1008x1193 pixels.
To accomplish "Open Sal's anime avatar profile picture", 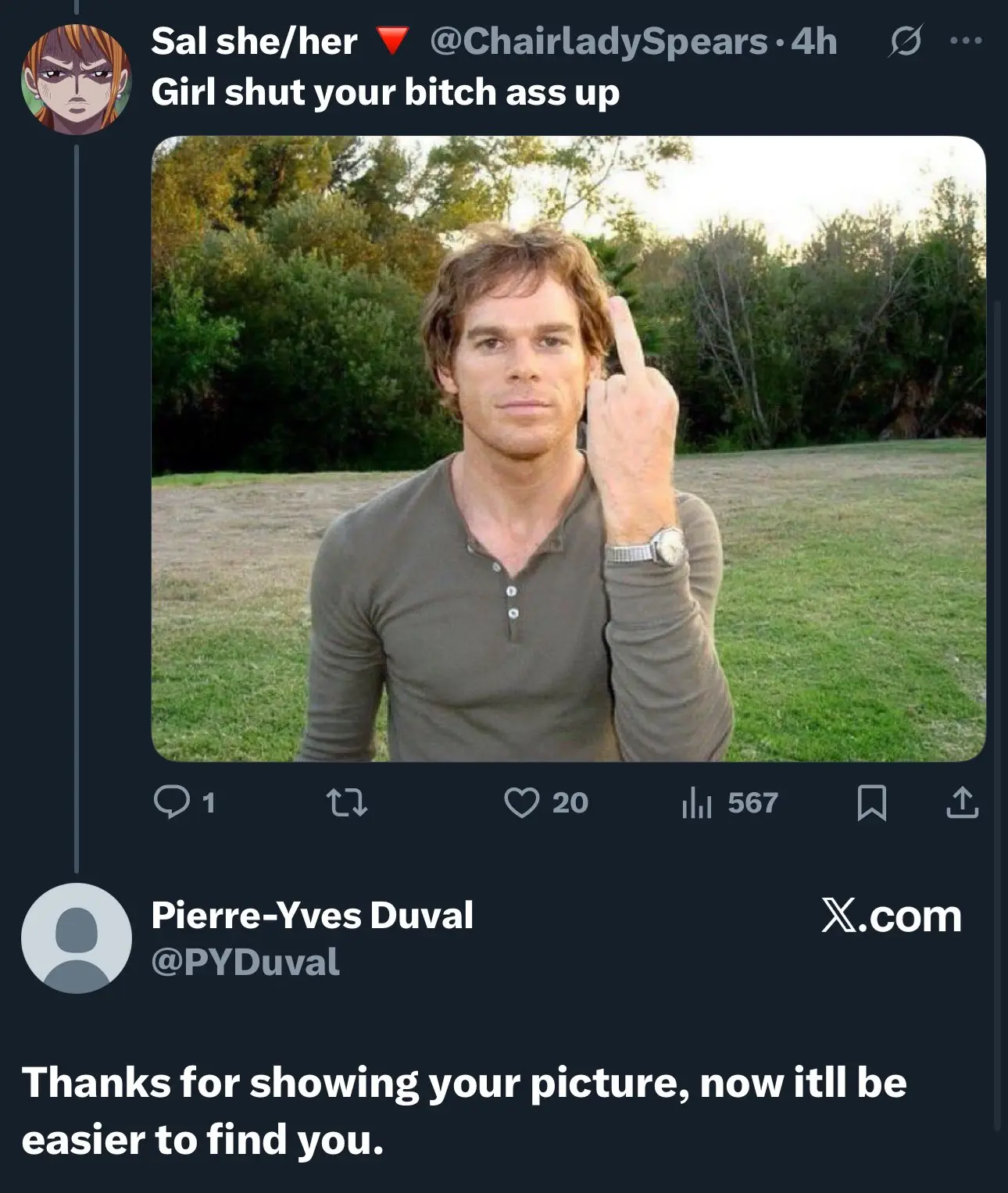I will pyautogui.click(x=77, y=79).
